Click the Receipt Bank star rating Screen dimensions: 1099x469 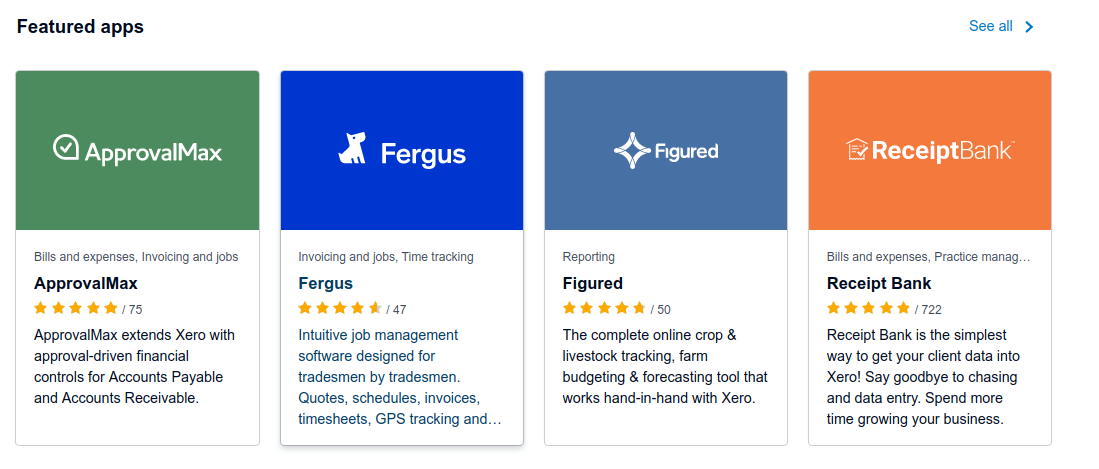point(868,308)
